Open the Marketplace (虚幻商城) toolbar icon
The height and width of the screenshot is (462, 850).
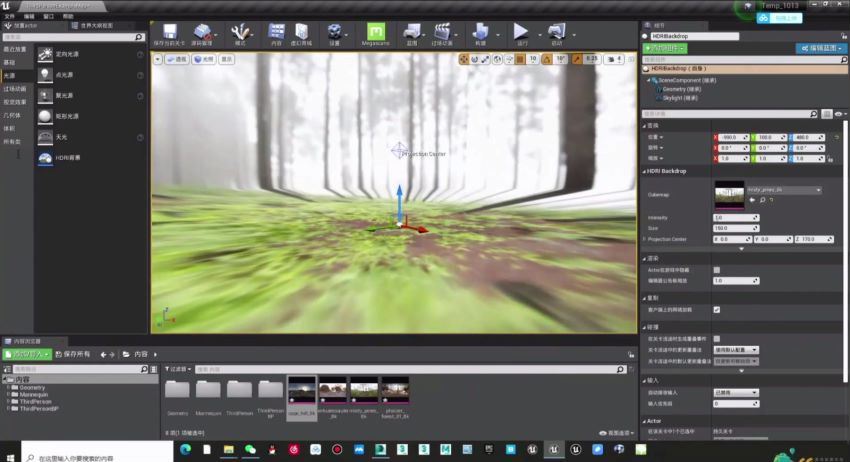pos(300,35)
